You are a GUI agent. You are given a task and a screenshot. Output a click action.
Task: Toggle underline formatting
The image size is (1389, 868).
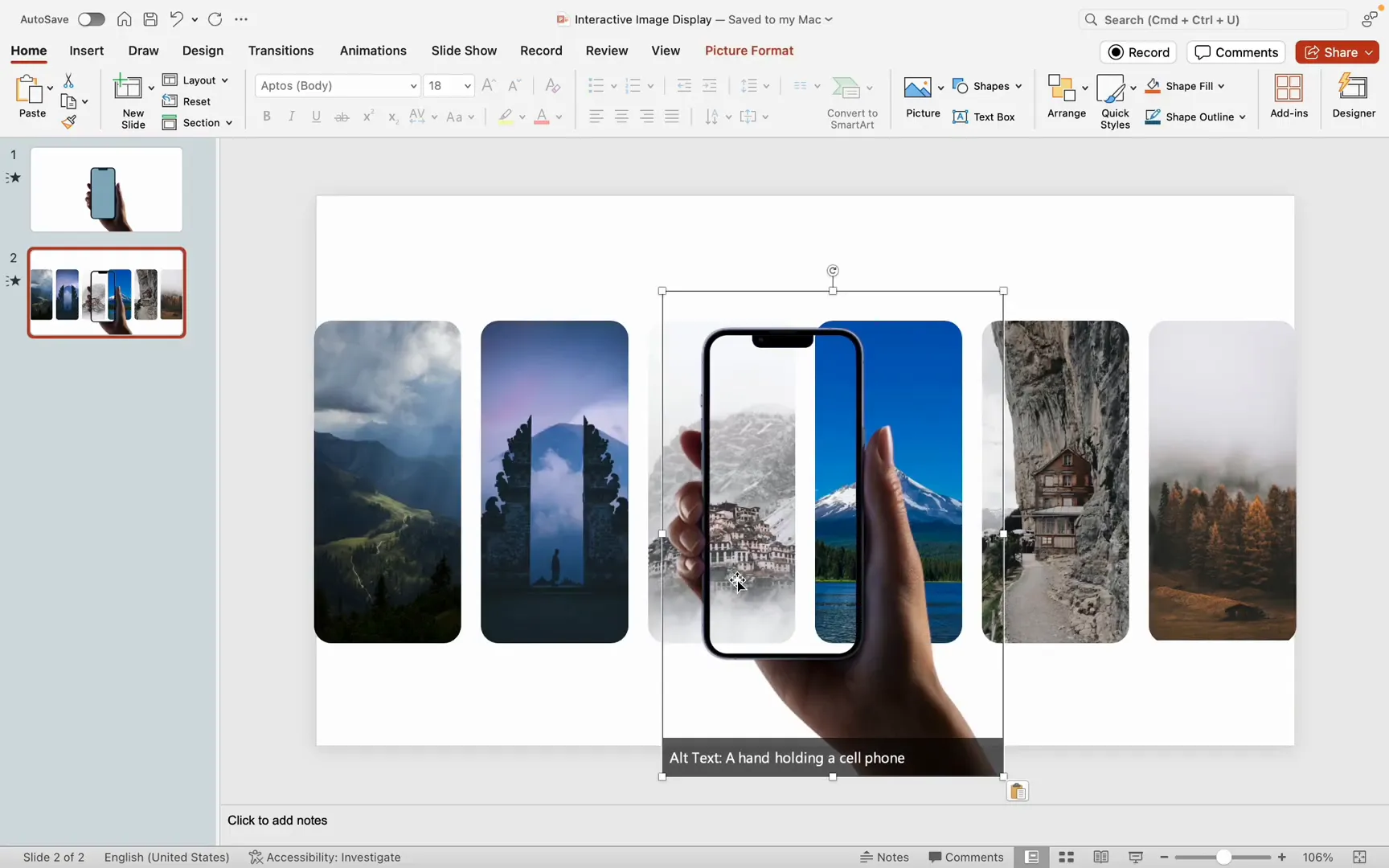pyautogui.click(x=317, y=117)
